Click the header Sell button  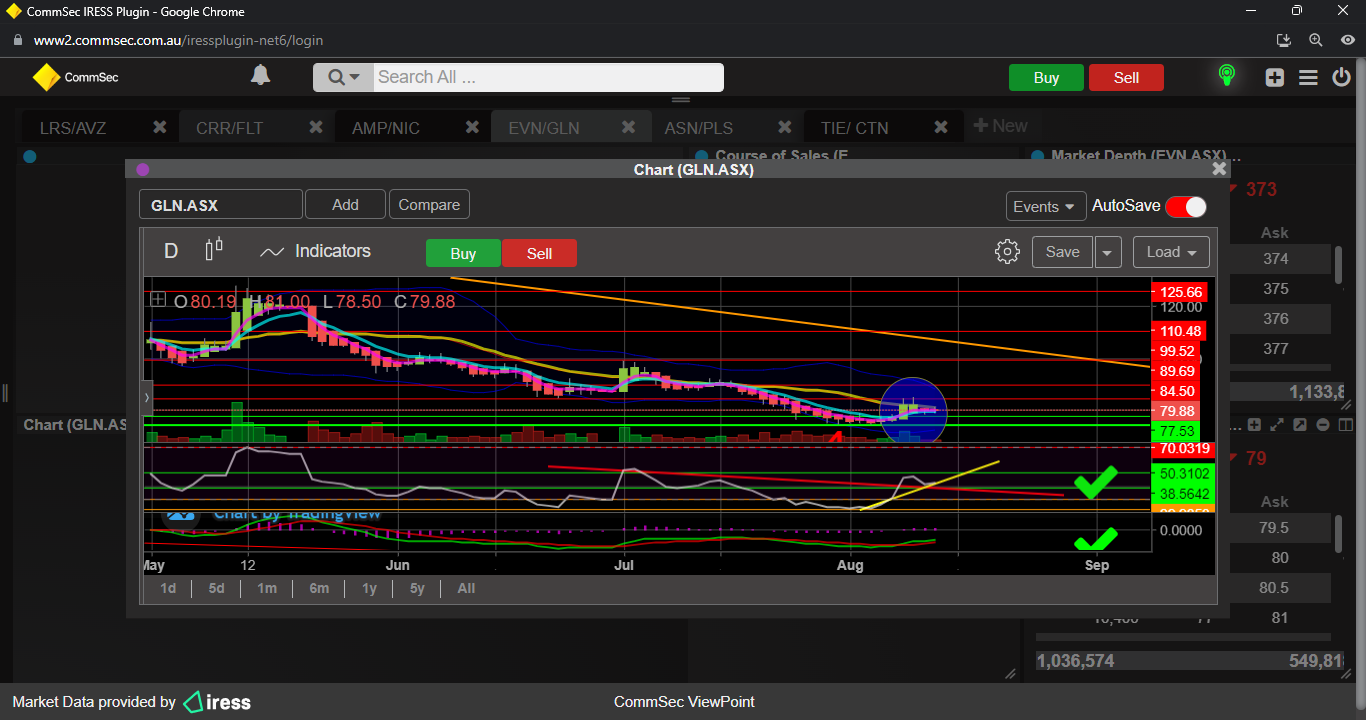(1126, 78)
